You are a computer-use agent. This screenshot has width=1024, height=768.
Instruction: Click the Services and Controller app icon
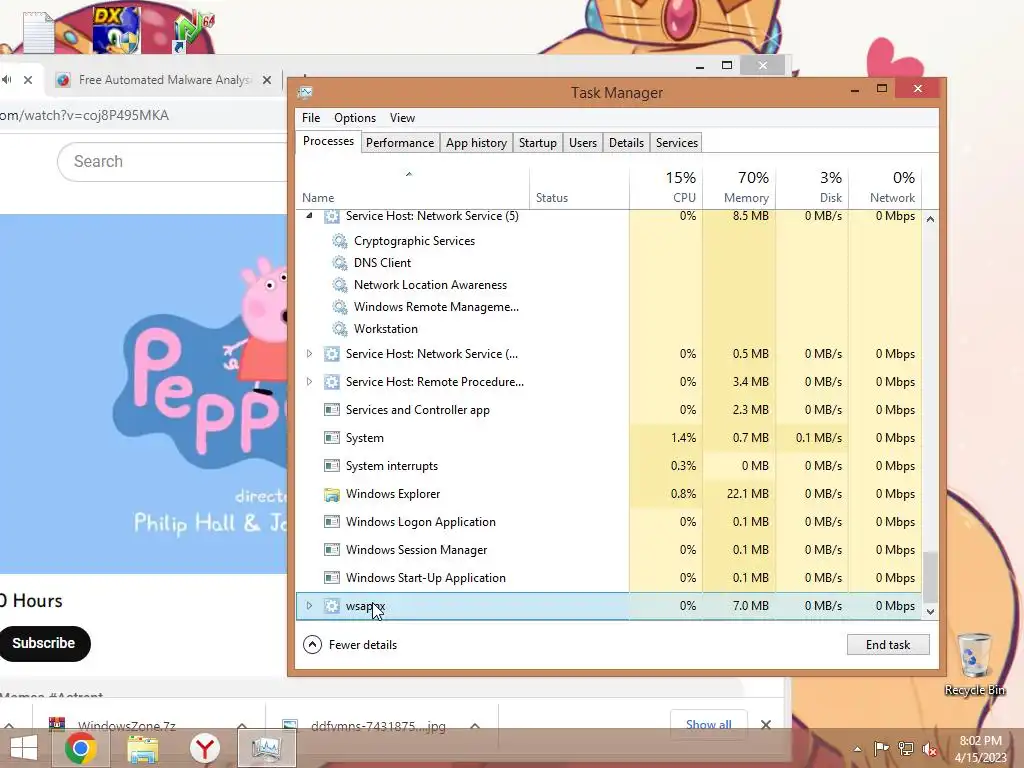(332, 409)
